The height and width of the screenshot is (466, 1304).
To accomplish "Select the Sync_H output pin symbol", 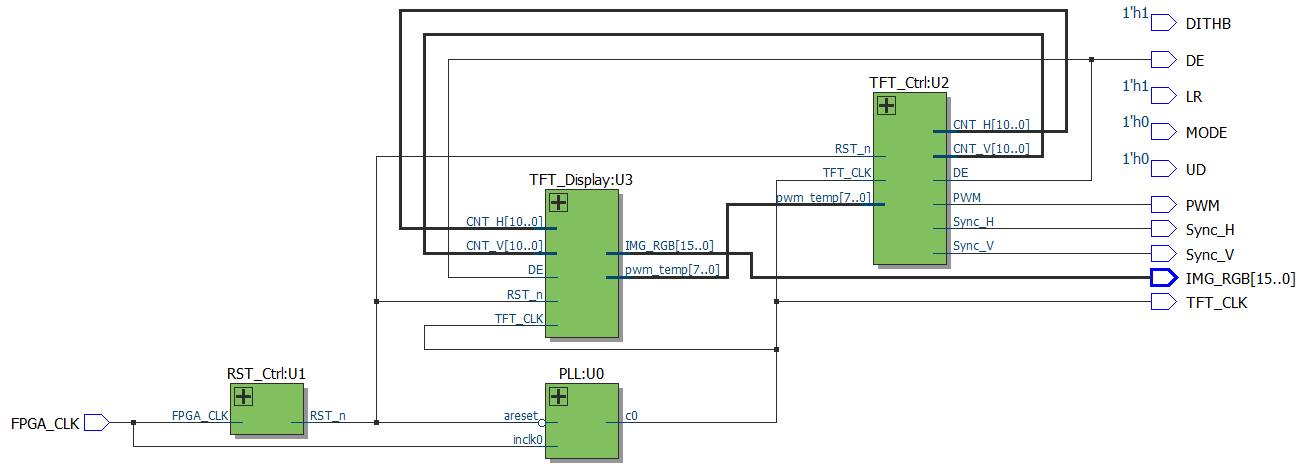I will (x=1163, y=229).
